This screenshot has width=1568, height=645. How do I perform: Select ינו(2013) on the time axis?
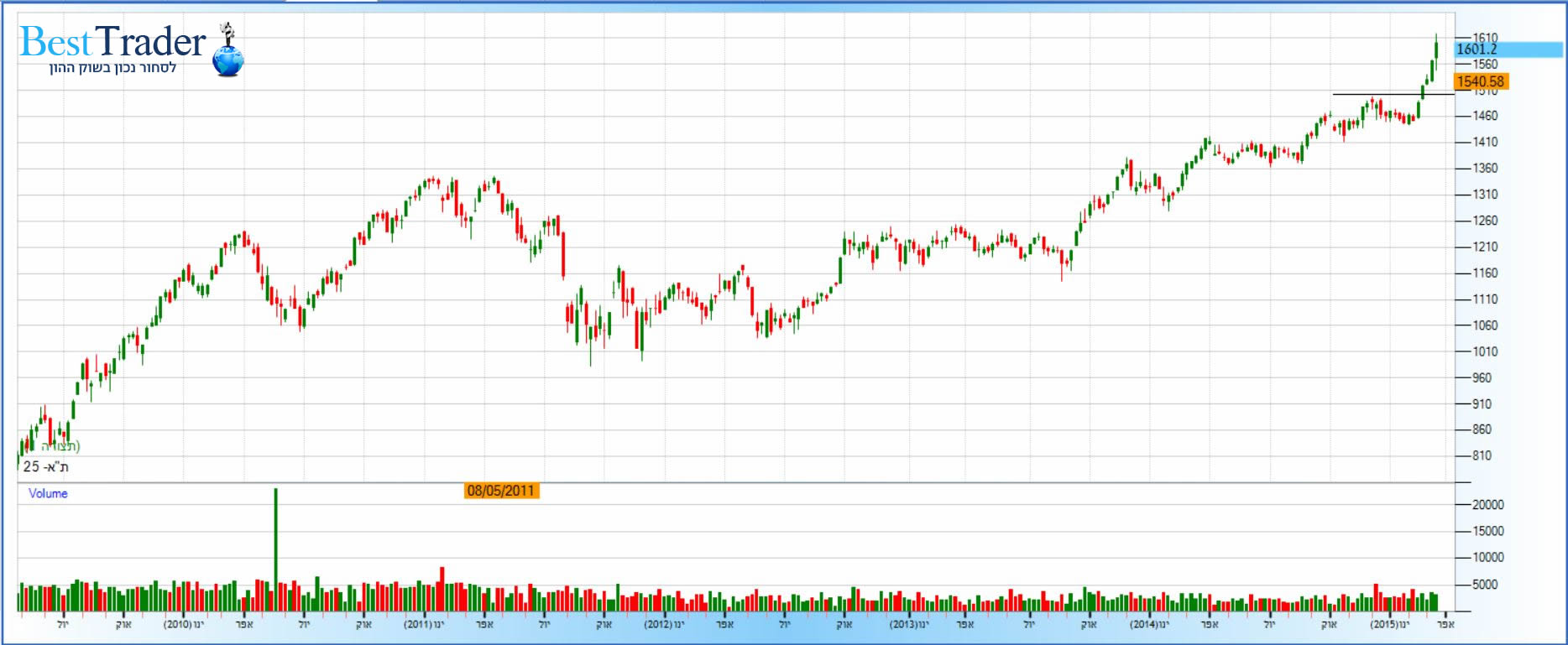pos(909,625)
